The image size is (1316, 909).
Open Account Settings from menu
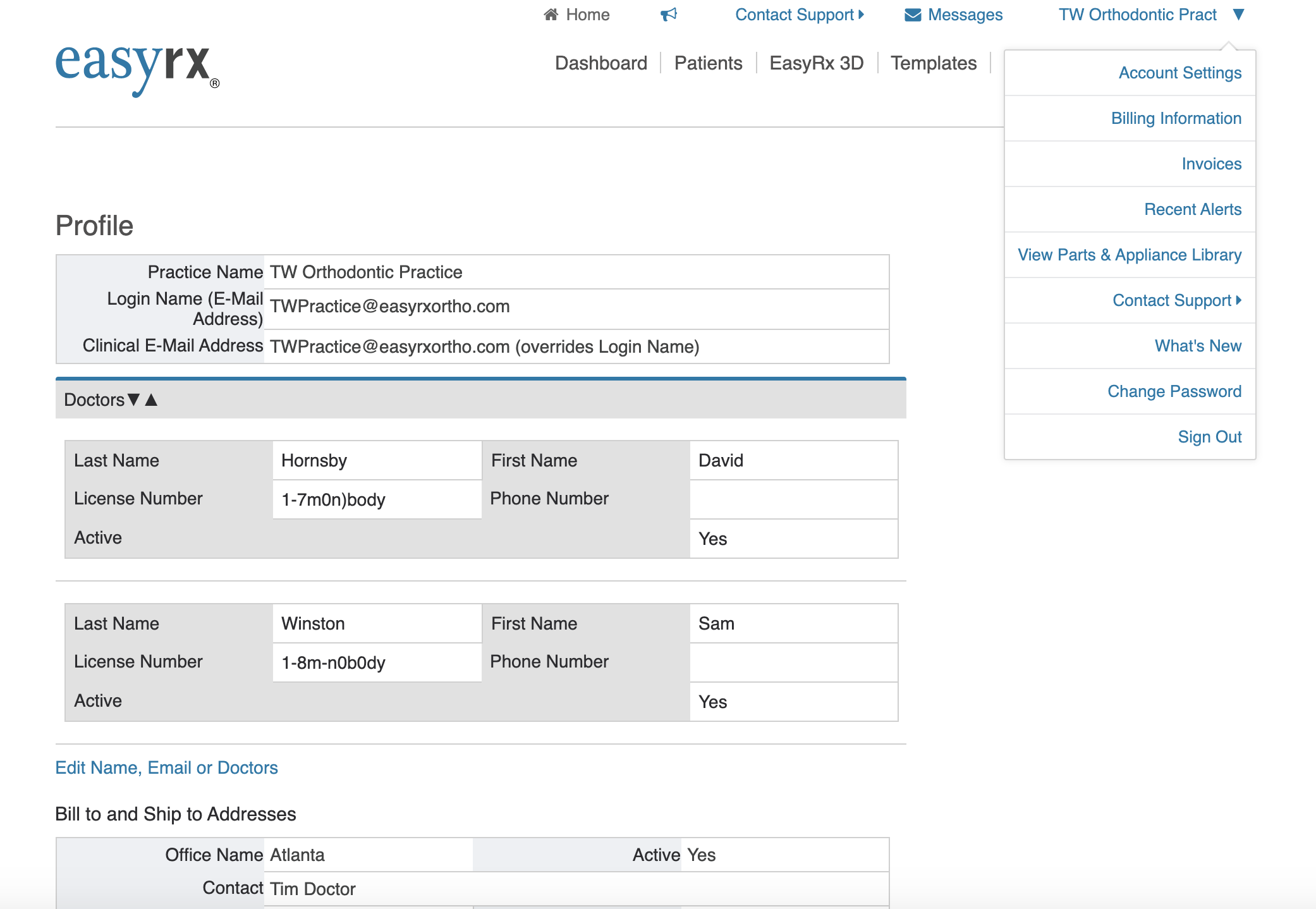tap(1179, 73)
